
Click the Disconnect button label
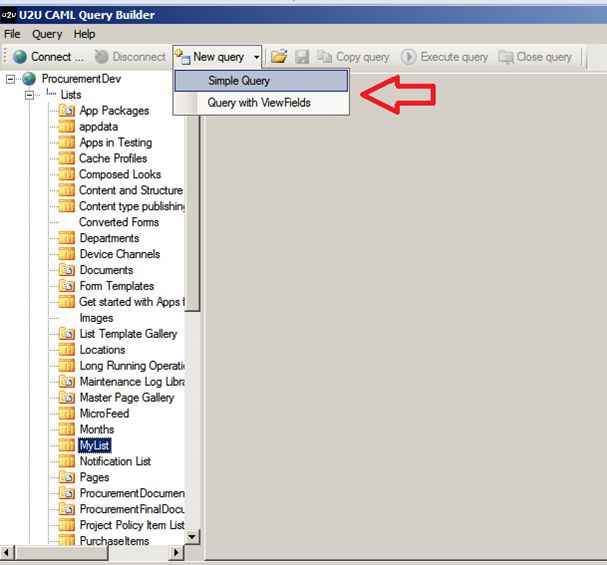[139, 57]
